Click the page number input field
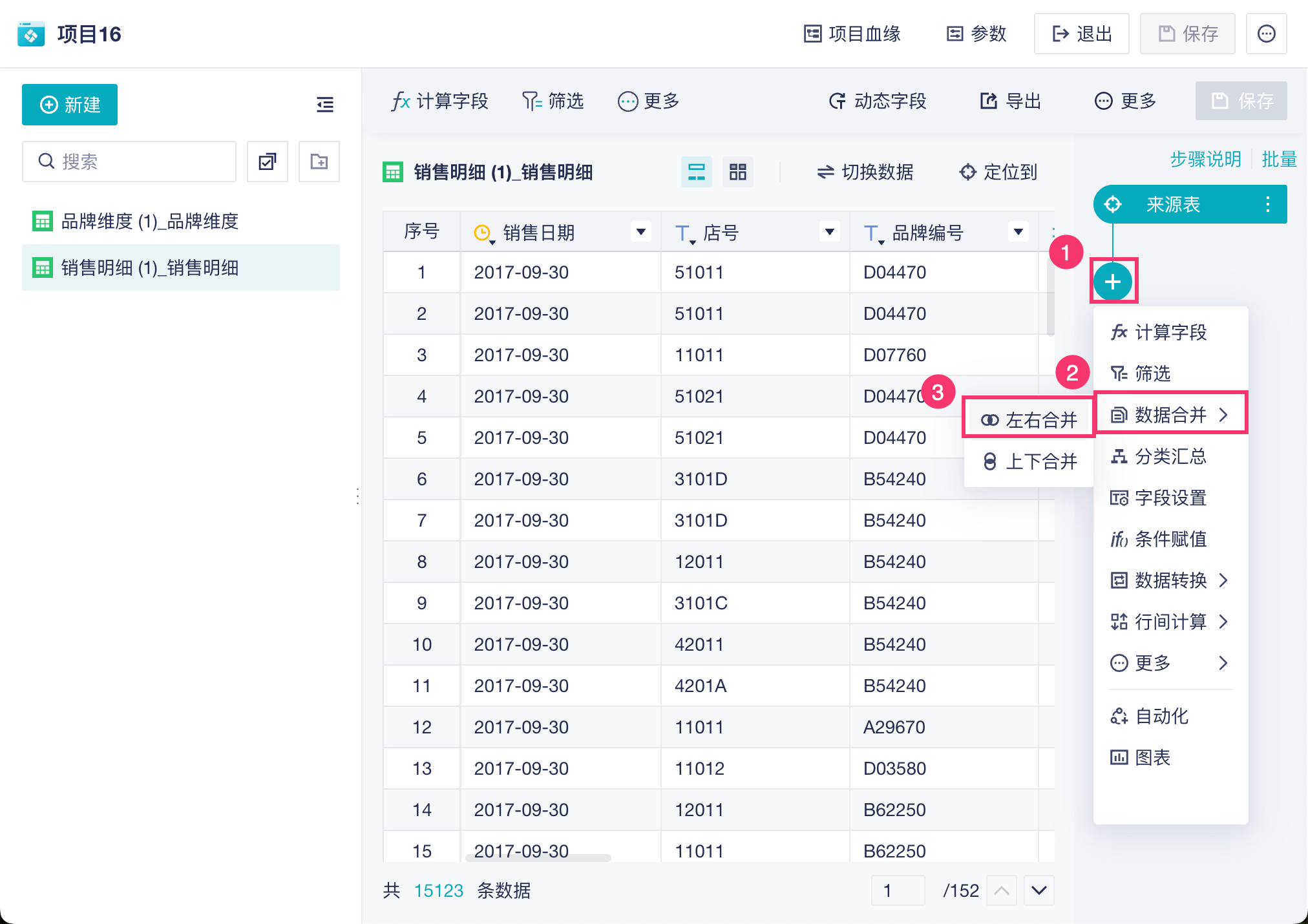This screenshot has width=1308, height=924. [x=898, y=890]
